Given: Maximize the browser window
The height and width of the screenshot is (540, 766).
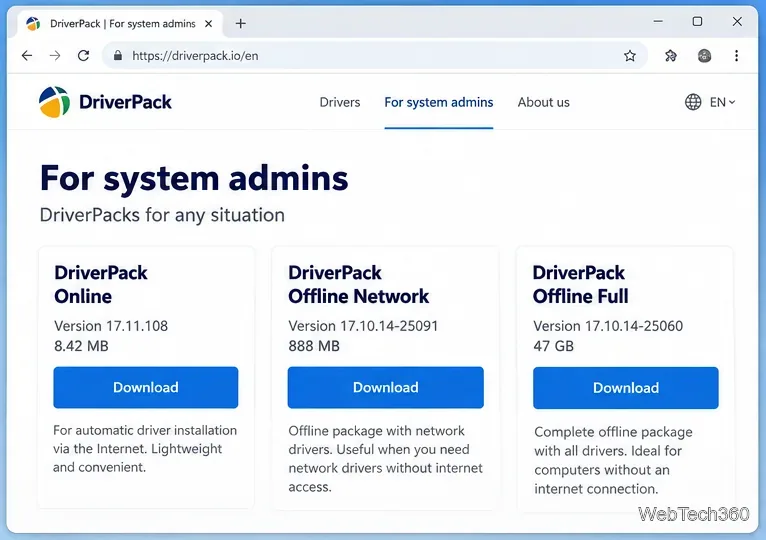Looking at the screenshot, I should pyautogui.click(x=697, y=22).
